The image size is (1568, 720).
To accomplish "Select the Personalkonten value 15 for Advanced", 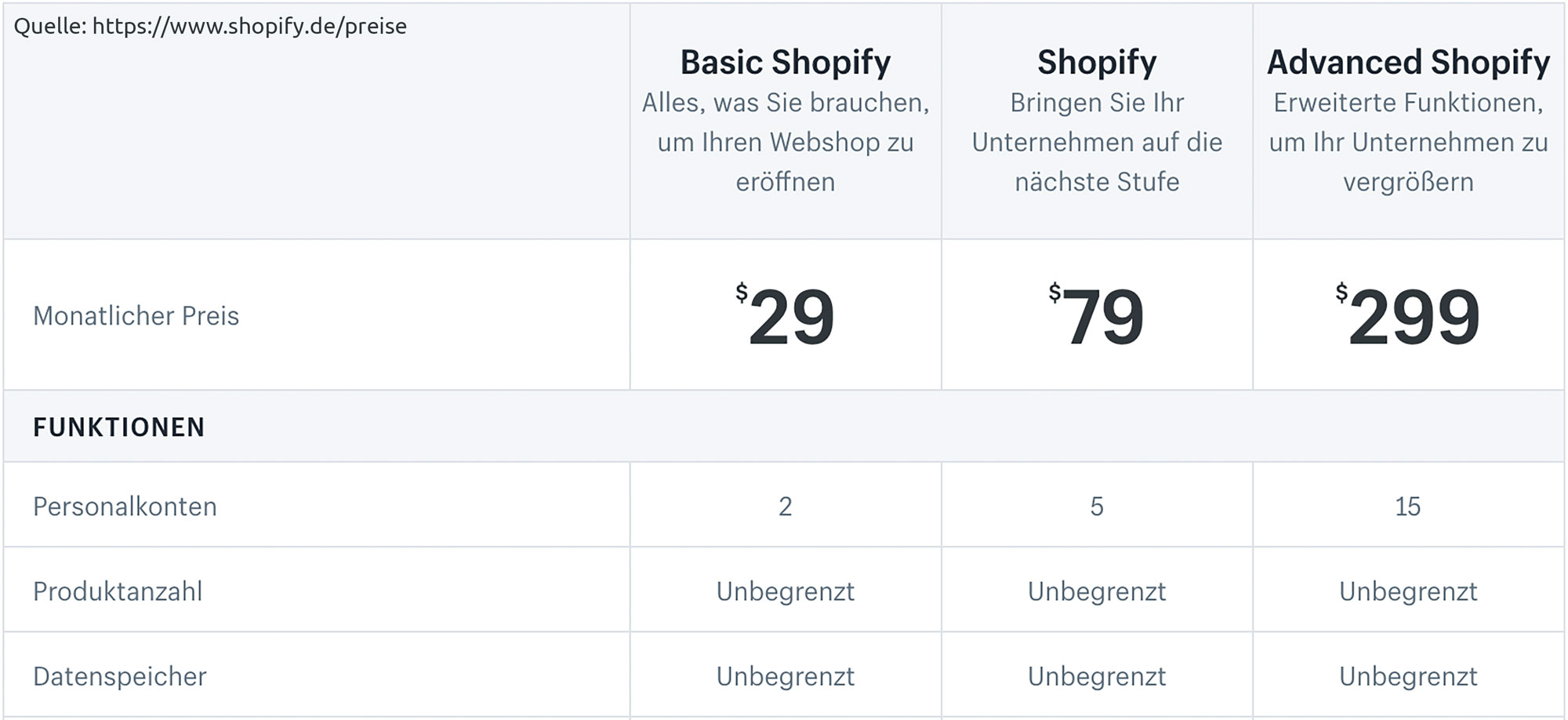I will (1408, 507).
